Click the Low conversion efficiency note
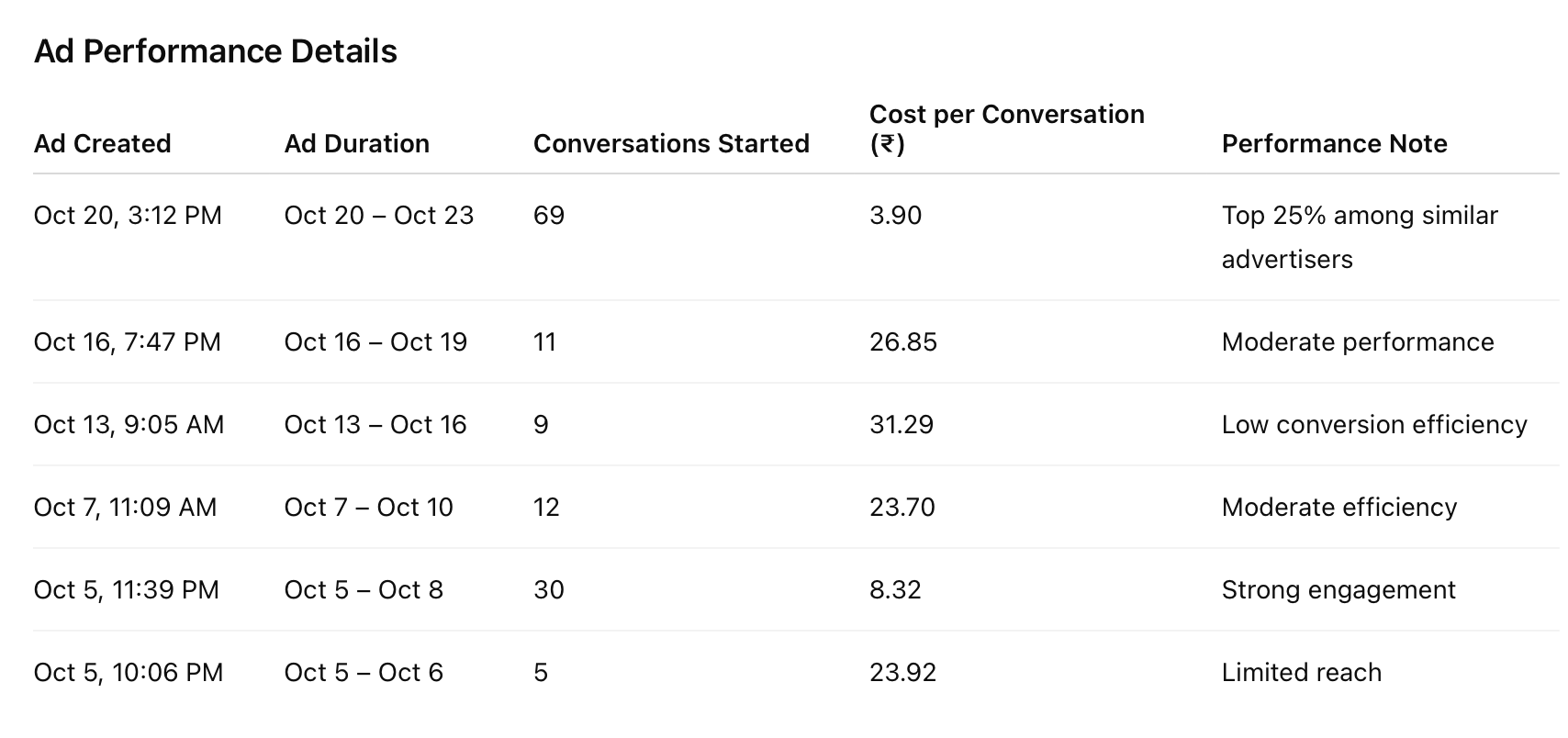 click(1373, 424)
